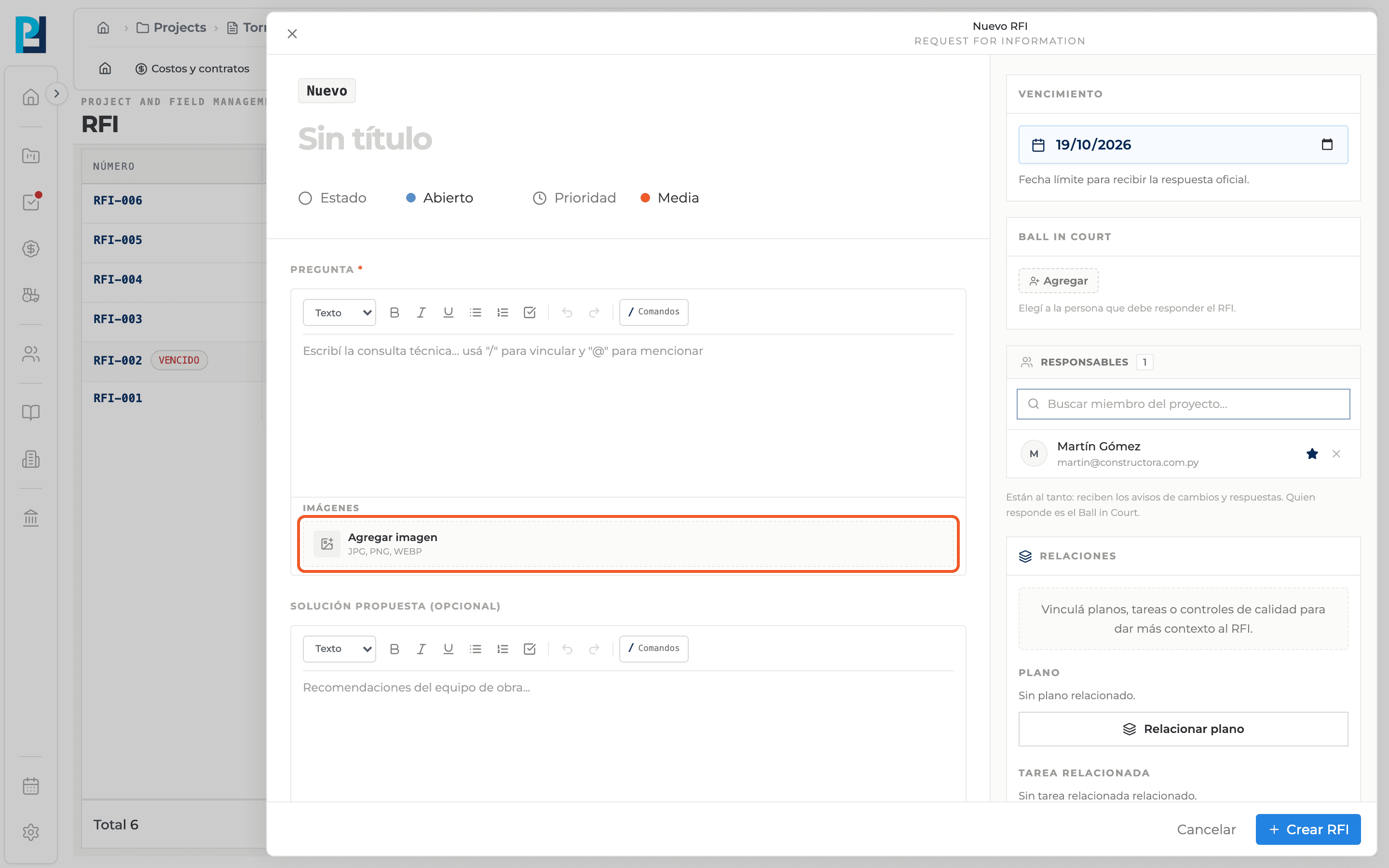Cancel the new RFI dialog
Viewport: 1389px width, 868px height.
[x=1206, y=829]
